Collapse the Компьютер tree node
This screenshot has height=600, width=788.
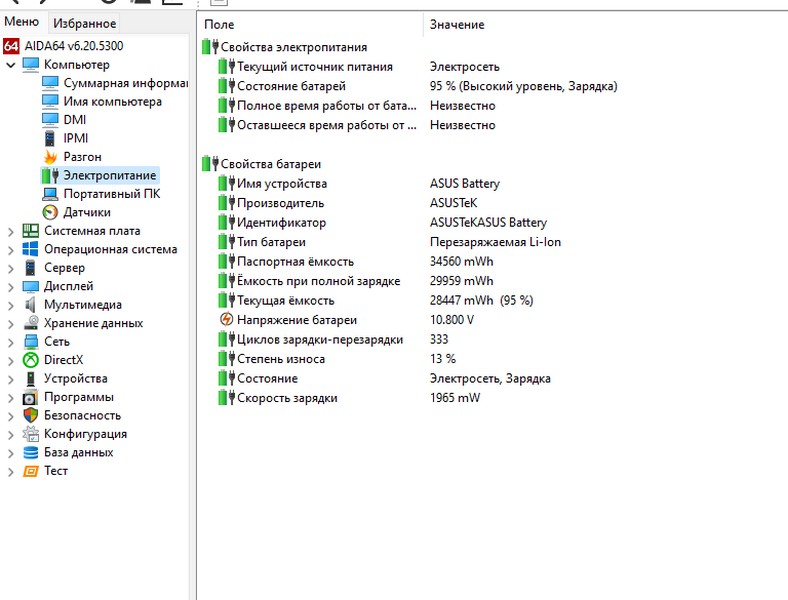(11, 65)
